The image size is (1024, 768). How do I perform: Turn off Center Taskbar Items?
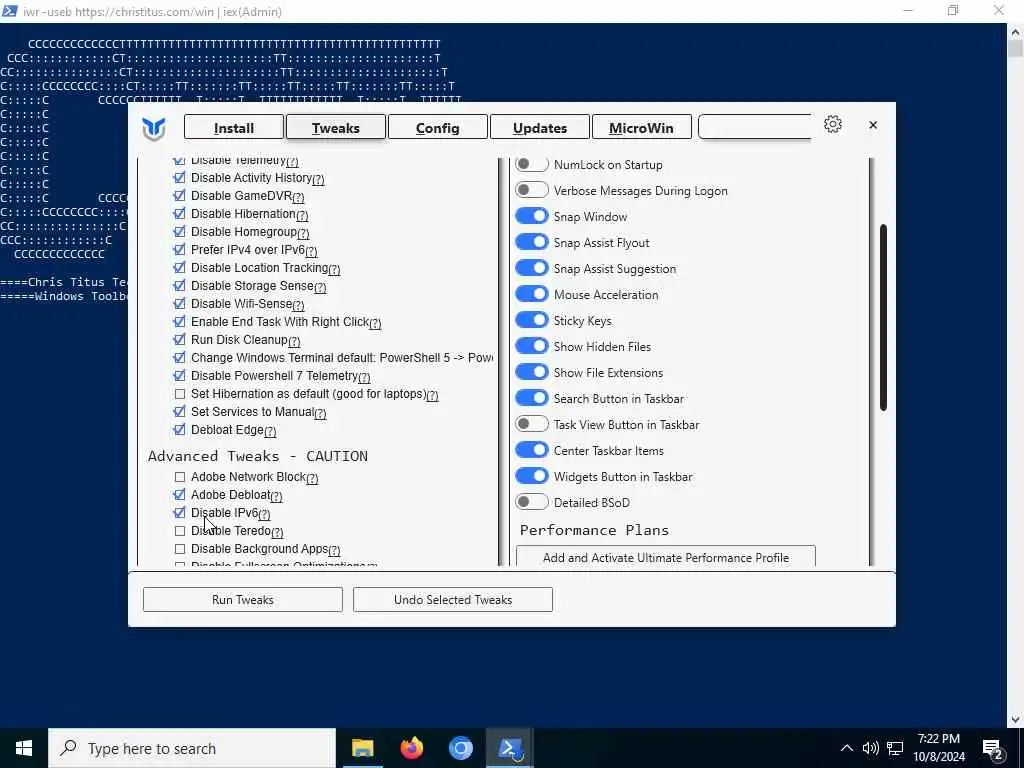pyautogui.click(x=531, y=450)
